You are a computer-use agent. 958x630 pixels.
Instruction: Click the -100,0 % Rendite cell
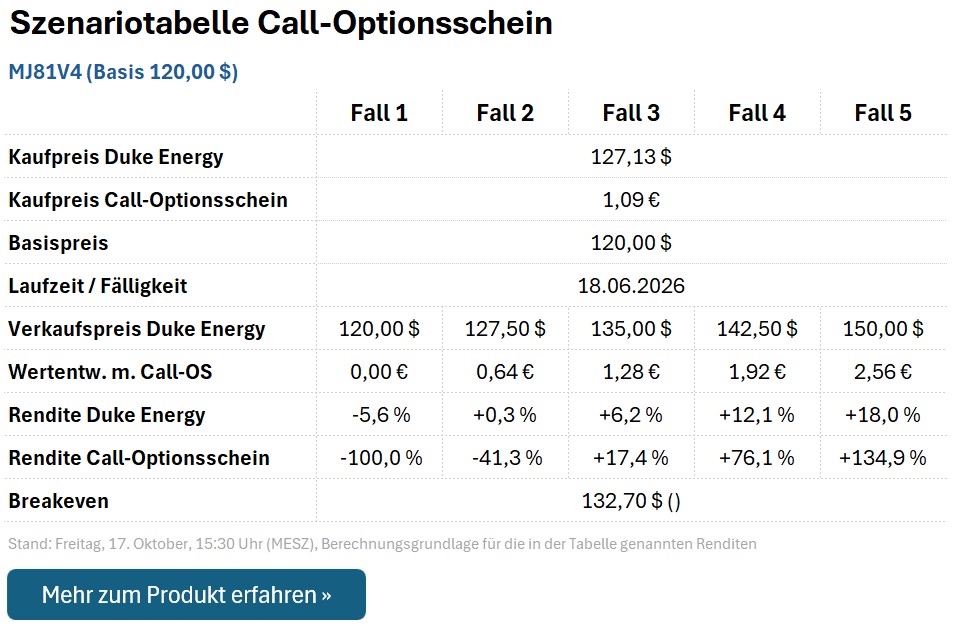click(x=380, y=458)
